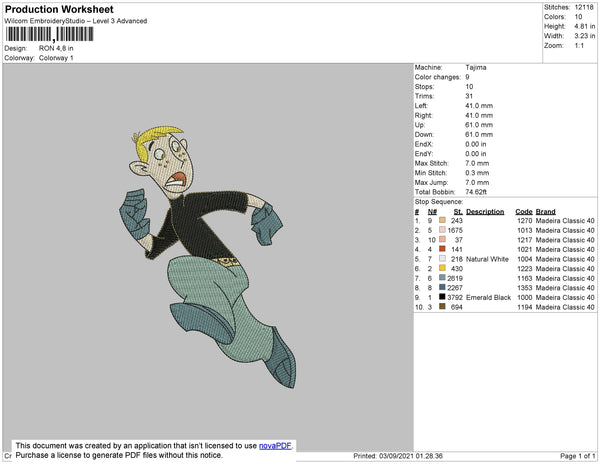
Task: Click 'Printed: 03/09/2021 01.28.36' footer text
Action: tap(398, 456)
